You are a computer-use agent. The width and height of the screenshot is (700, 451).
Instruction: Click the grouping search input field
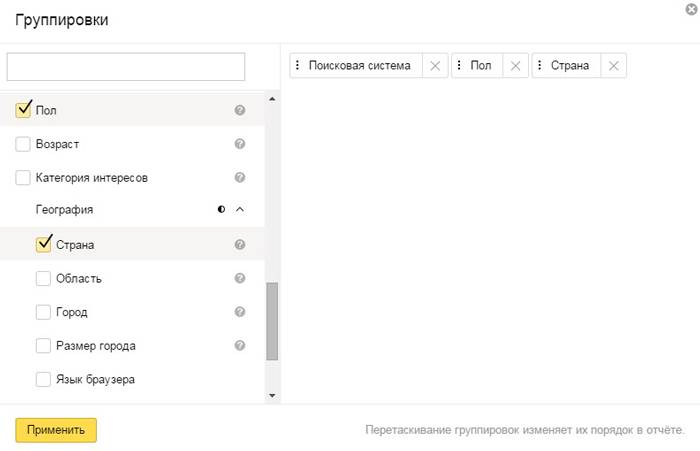[x=126, y=67]
